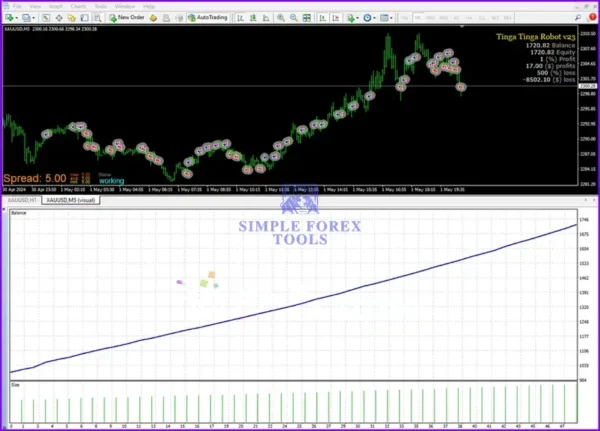The width and height of the screenshot is (600, 431).
Task: Click the Tinga Tinga Robot v23 title
Action: (x=535, y=37)
